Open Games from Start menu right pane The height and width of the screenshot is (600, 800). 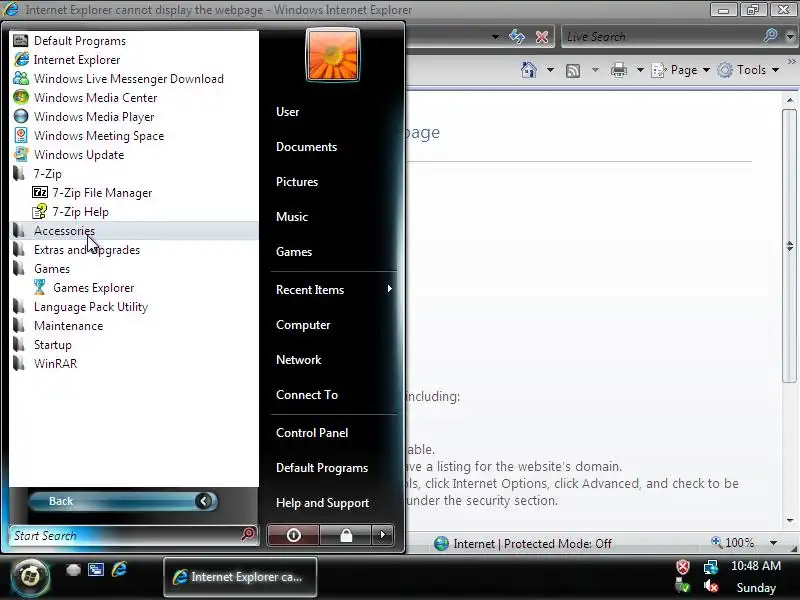coord(334,252)
